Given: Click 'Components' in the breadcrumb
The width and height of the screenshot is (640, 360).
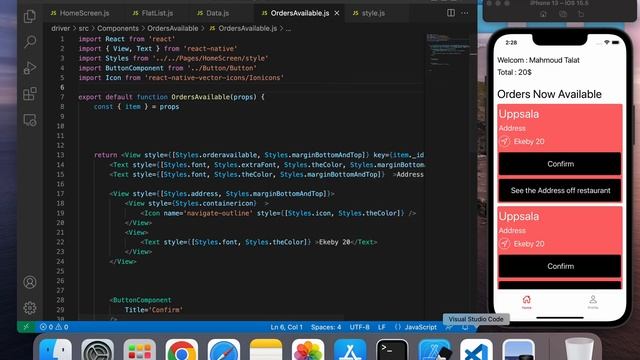Looking at the screenshot, I should point(118,28).
